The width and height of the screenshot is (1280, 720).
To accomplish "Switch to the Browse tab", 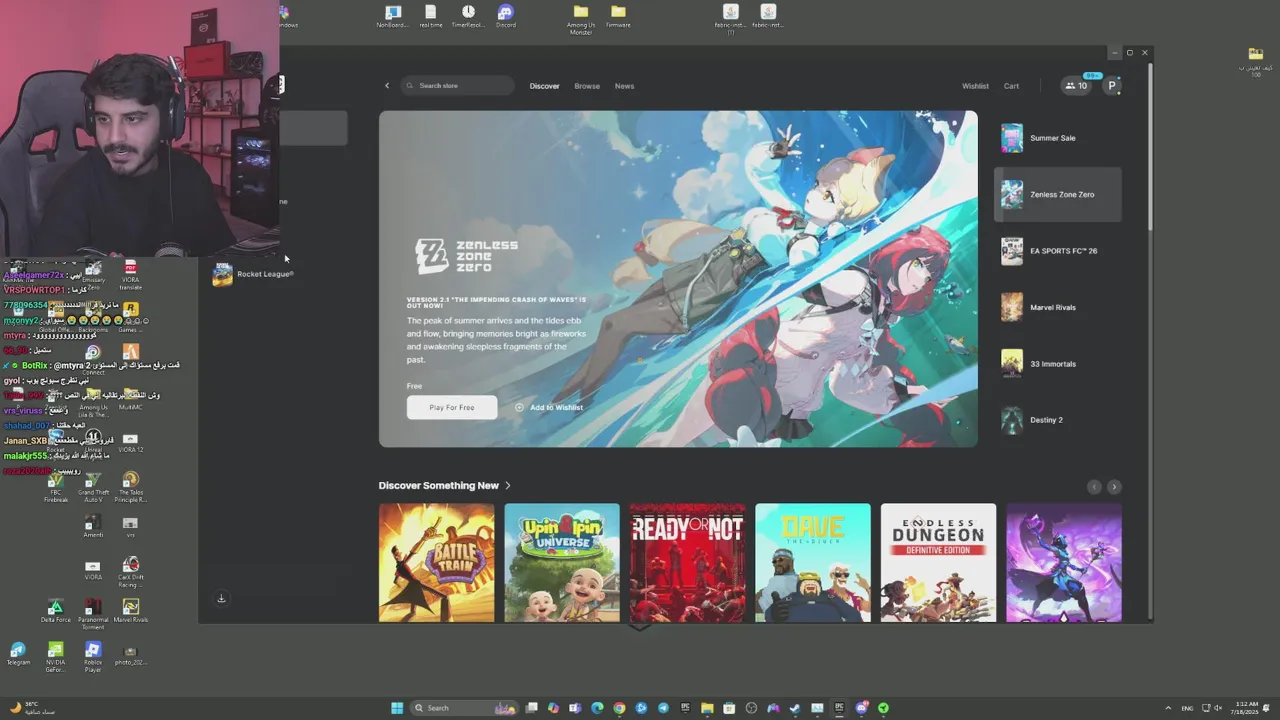I will 587,86.
